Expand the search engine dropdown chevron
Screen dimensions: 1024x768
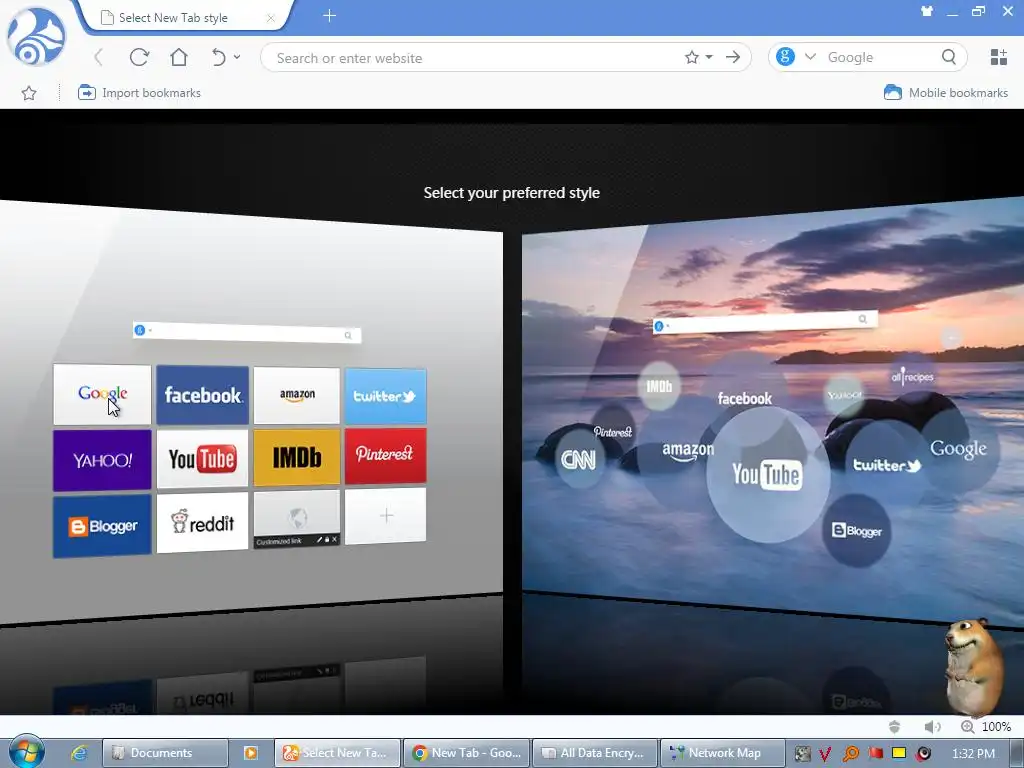(810, 57)
